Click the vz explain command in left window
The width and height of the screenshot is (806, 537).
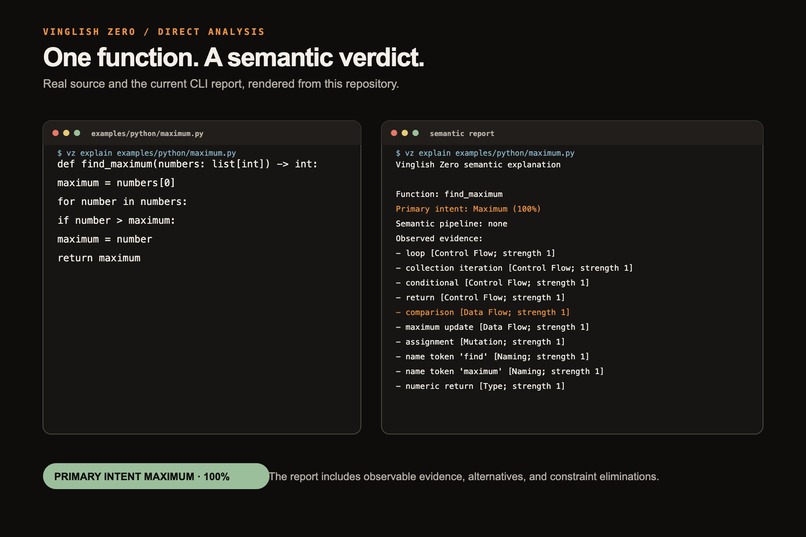tap(146, 153)
